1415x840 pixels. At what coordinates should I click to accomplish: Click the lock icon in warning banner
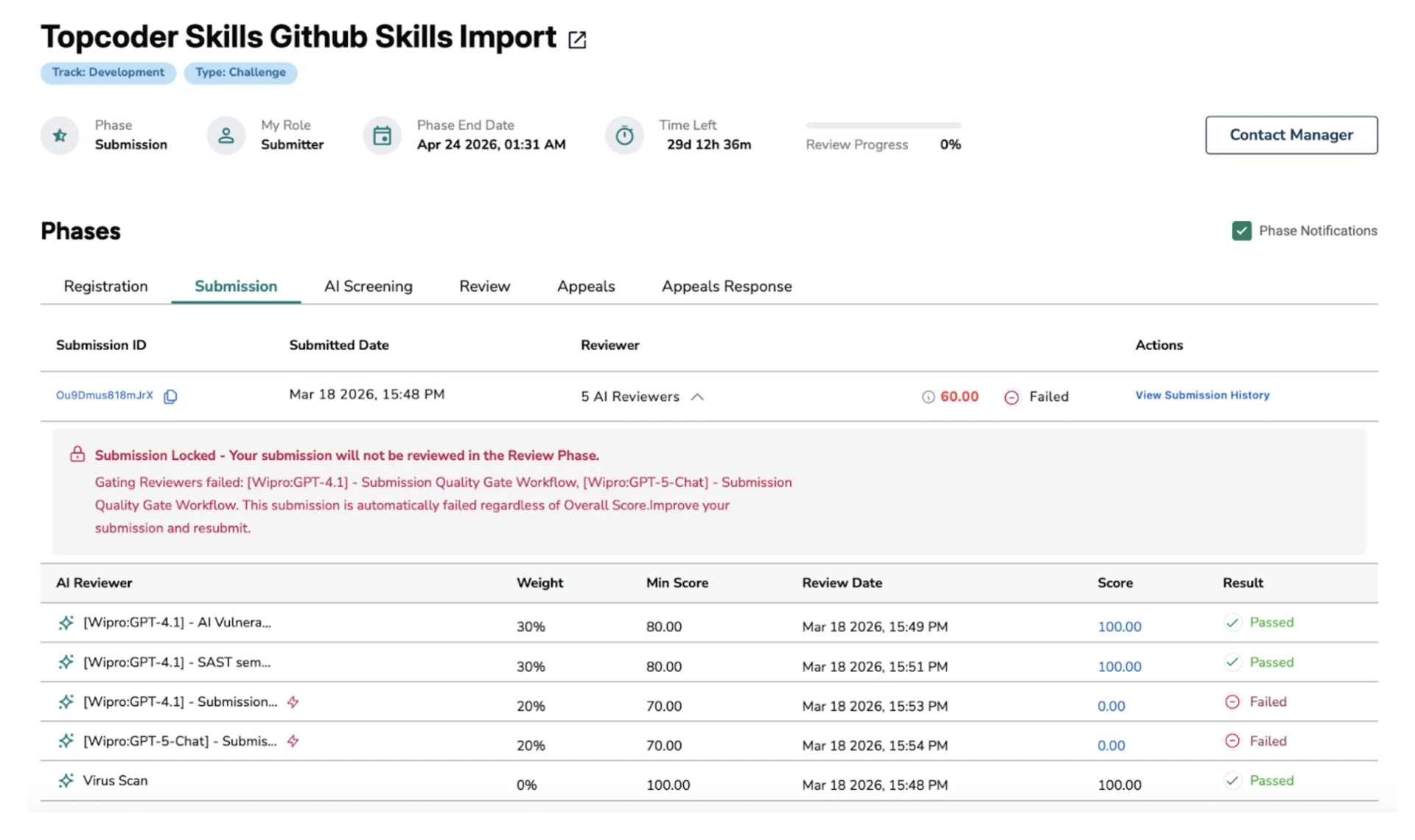(77, 454)
